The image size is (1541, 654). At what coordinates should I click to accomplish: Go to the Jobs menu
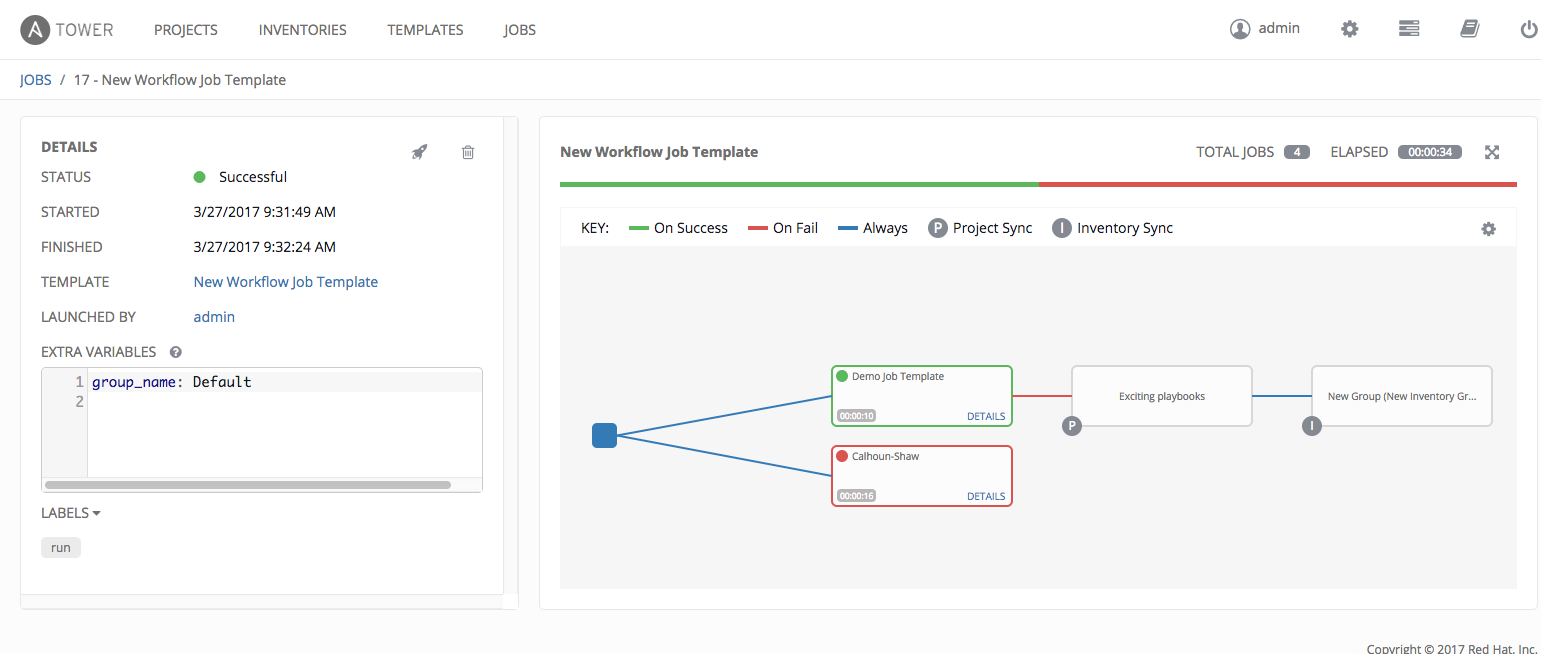tap(520, 30)
